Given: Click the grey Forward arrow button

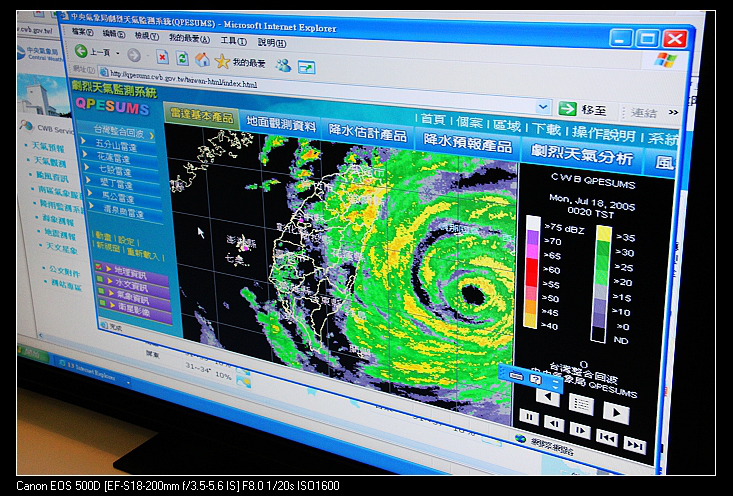Looking at the screenshot, I should coord(134,55).
